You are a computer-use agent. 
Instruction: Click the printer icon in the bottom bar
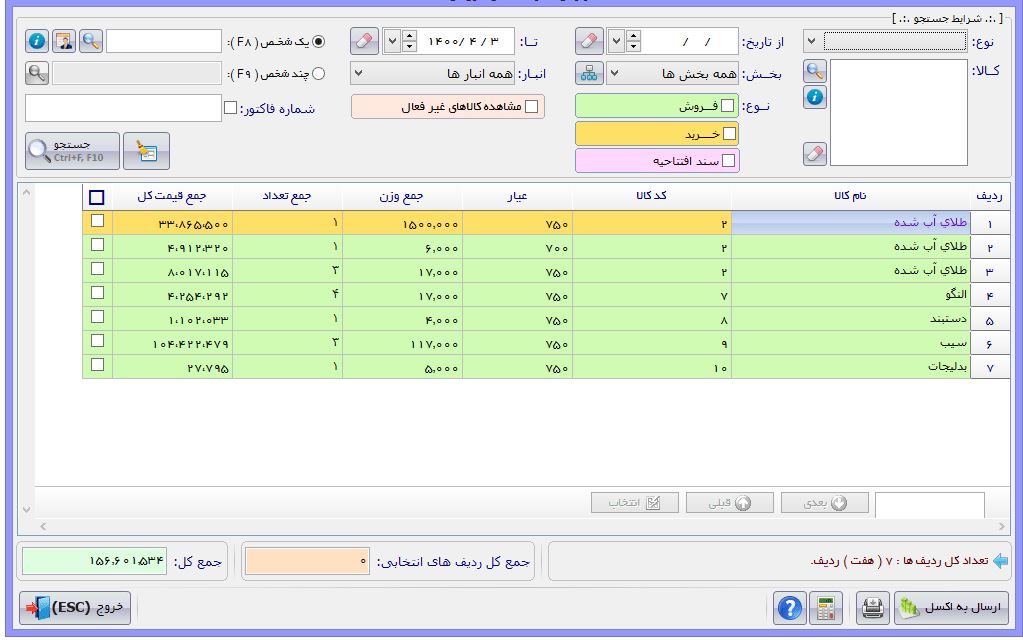pos(871,608)
